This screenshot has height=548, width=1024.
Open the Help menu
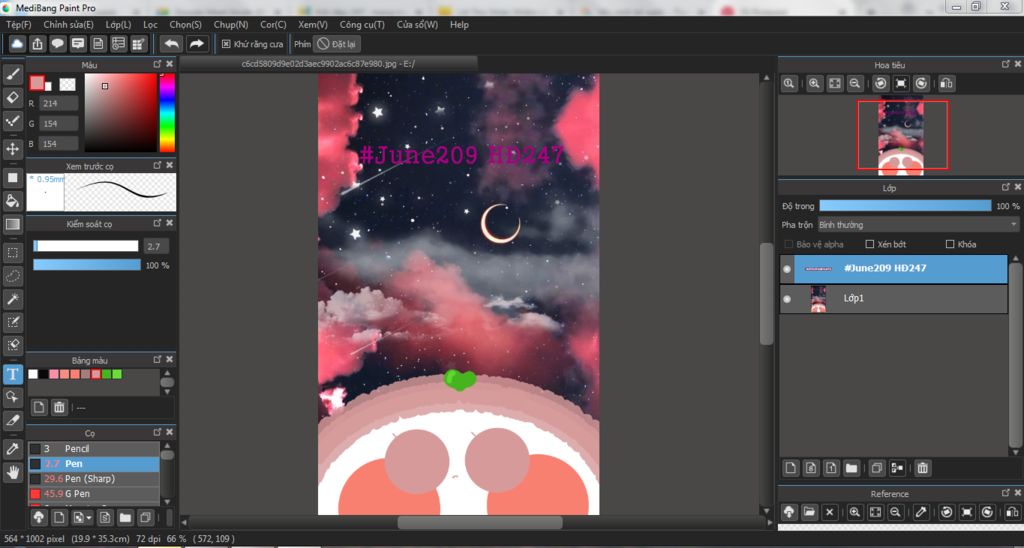(459, 24)
